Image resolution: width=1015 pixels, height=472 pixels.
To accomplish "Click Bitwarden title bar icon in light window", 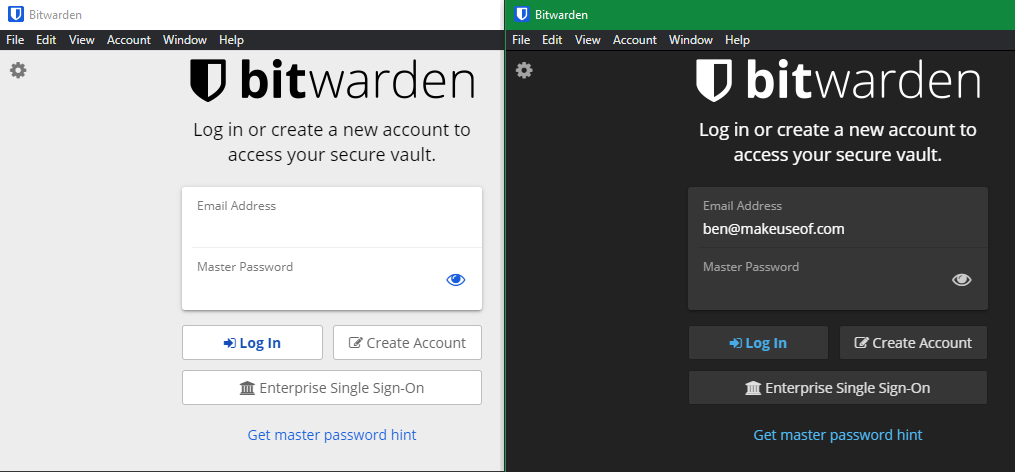I will [15, 15].
